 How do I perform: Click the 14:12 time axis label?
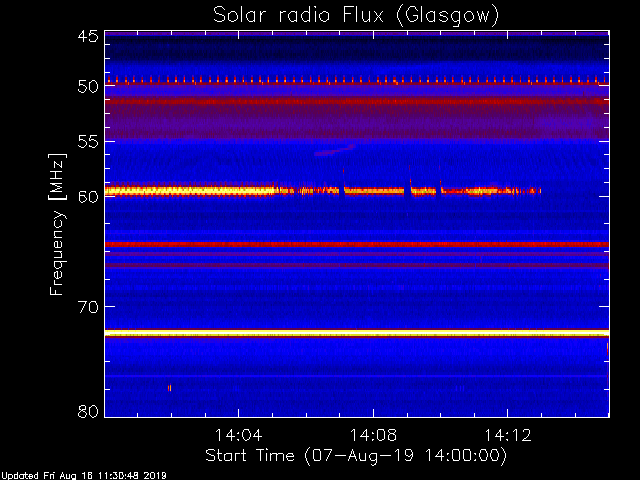click(508, 435)
